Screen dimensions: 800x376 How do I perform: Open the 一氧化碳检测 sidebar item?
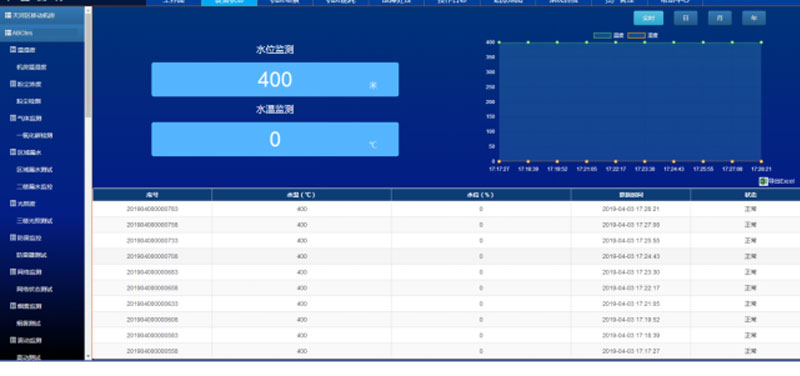coord(35,135)
